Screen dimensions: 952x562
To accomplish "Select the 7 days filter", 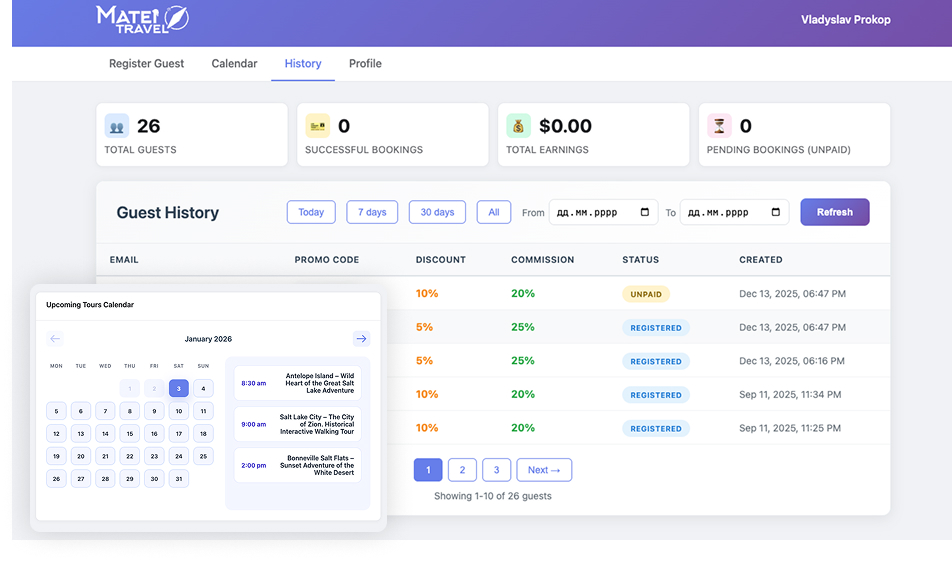I will tap(372, 212).
